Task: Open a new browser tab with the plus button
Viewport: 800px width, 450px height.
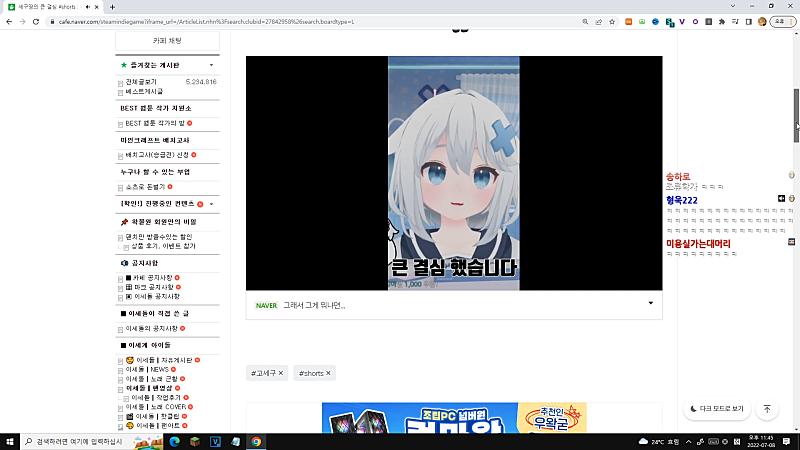Action: click(112, 7)
